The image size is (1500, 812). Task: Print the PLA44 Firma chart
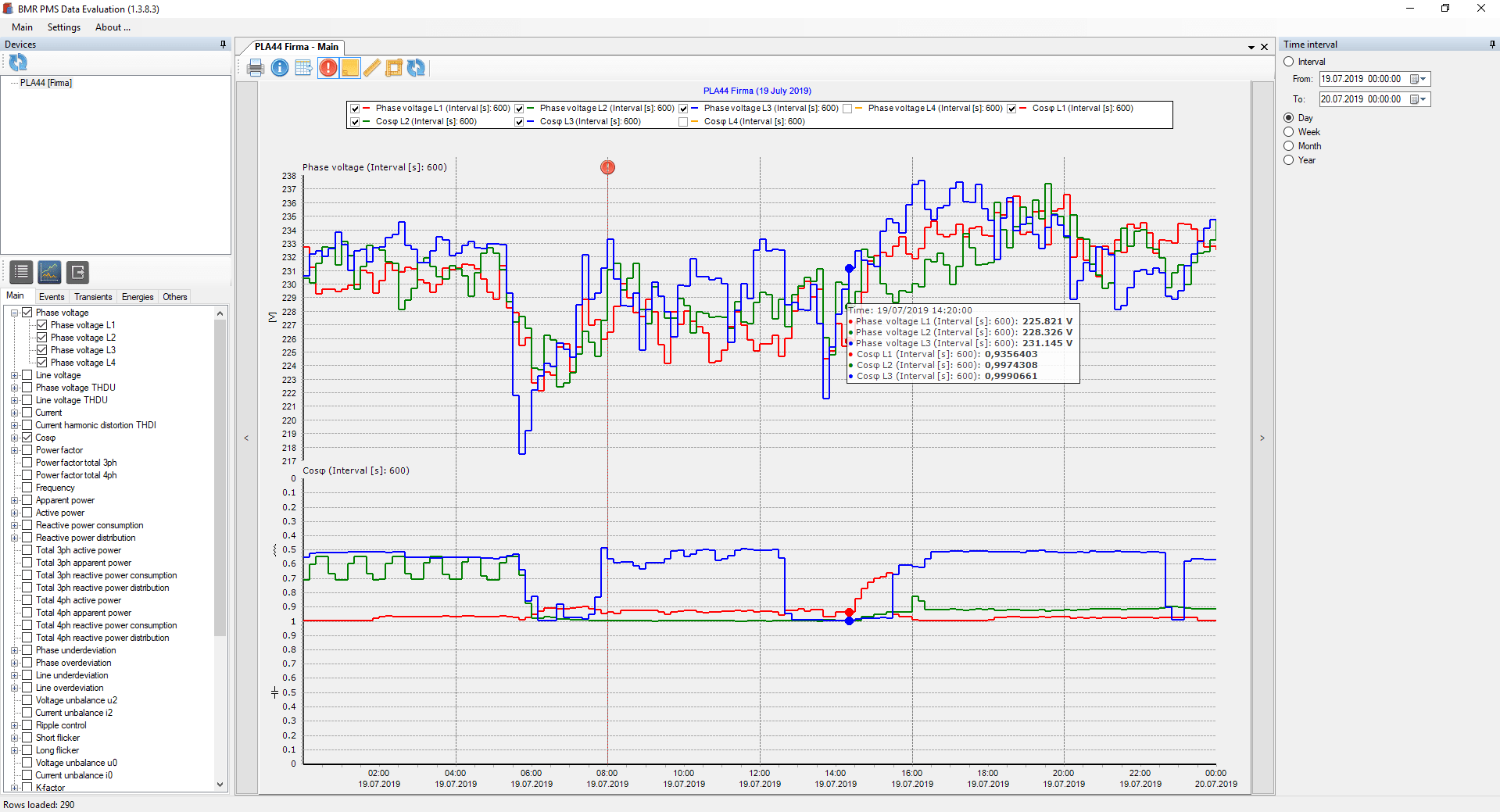click(256, 68)
